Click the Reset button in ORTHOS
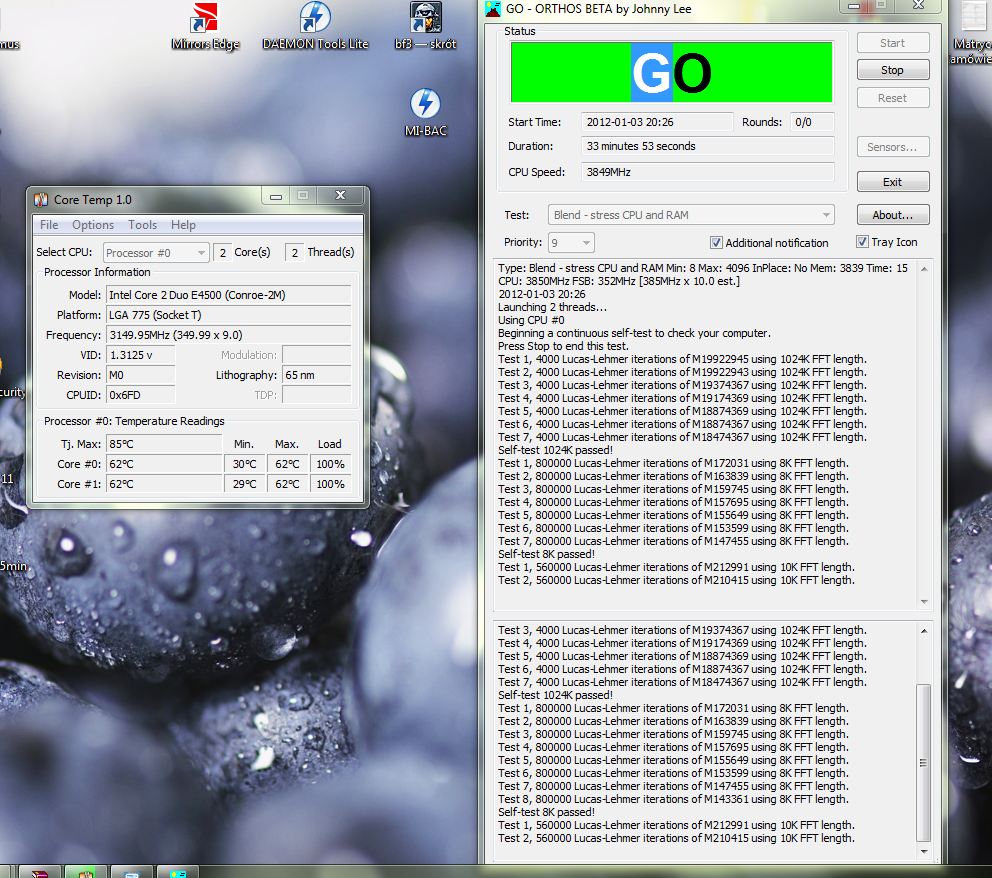This screenshot has width=992, height=878. (893, 98)
